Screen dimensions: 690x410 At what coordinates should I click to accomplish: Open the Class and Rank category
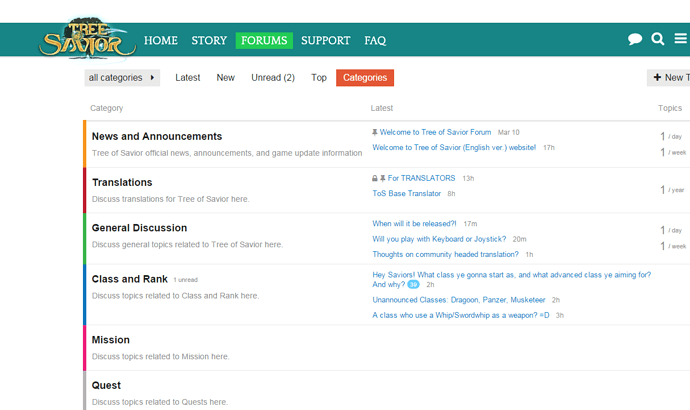coord(129,277)
